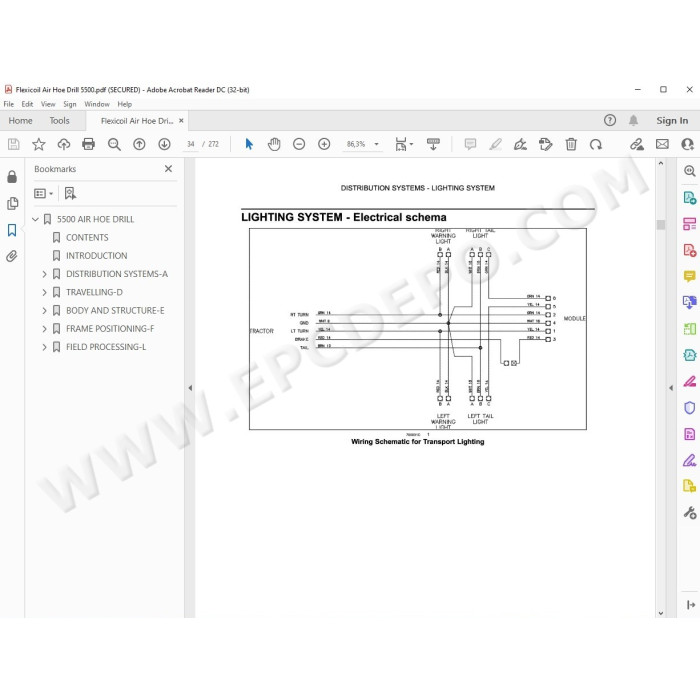Rotate the page view clockwise
Screen dimensions: 700x700
click(596, 144)
